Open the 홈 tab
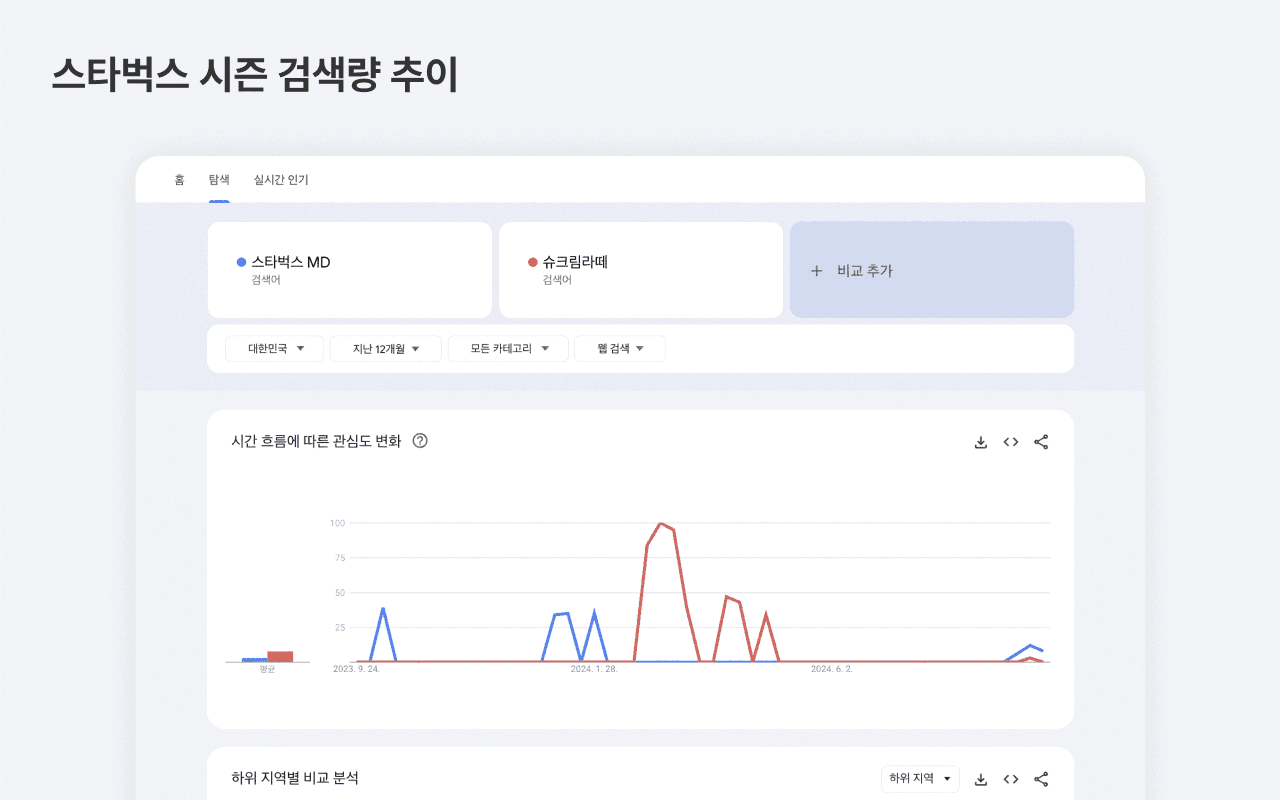 pos(179,180)
